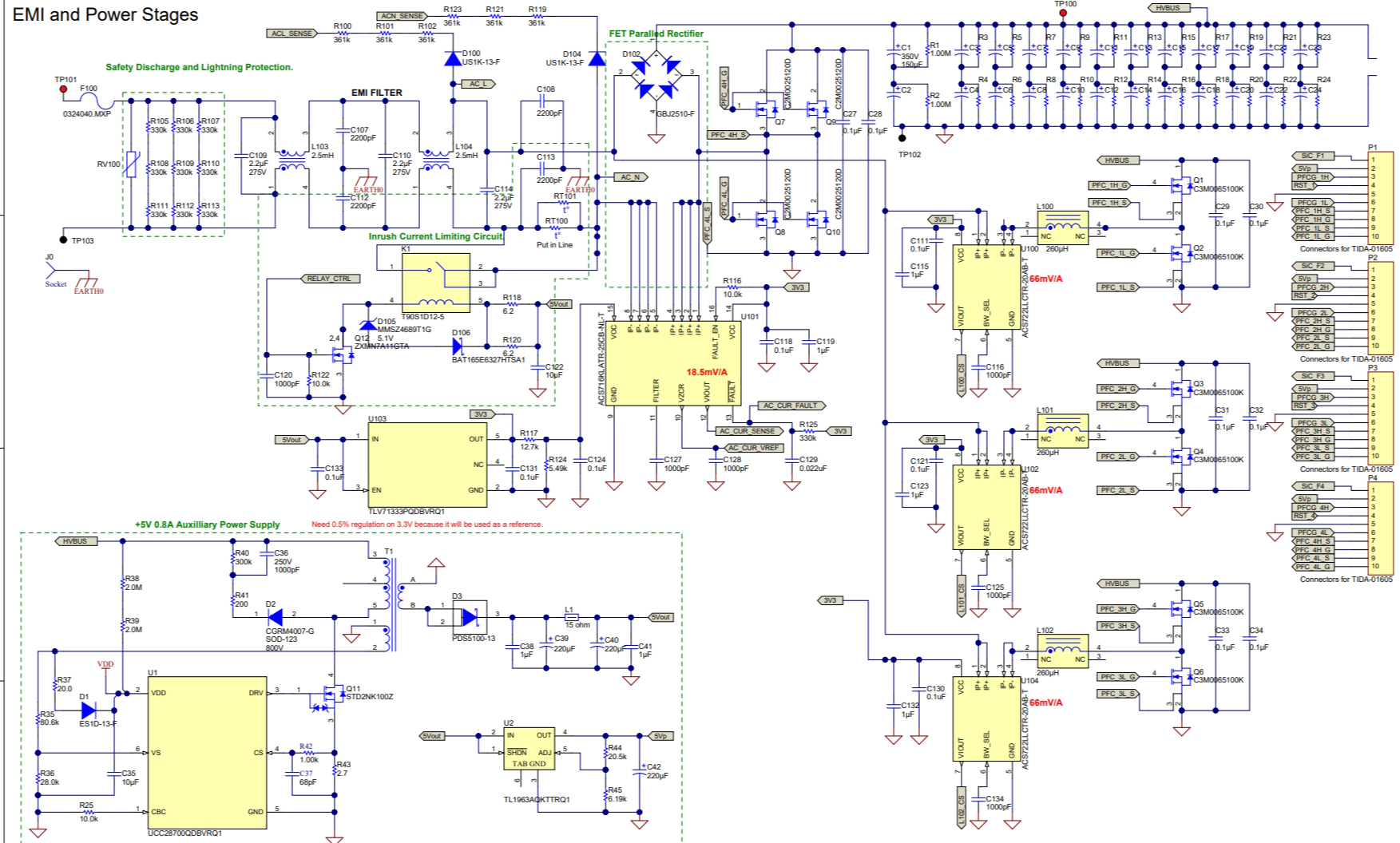This screenshot has width=1400, height=843.
Task: Select the D100 diode symbol
Action: coord(453,58)
